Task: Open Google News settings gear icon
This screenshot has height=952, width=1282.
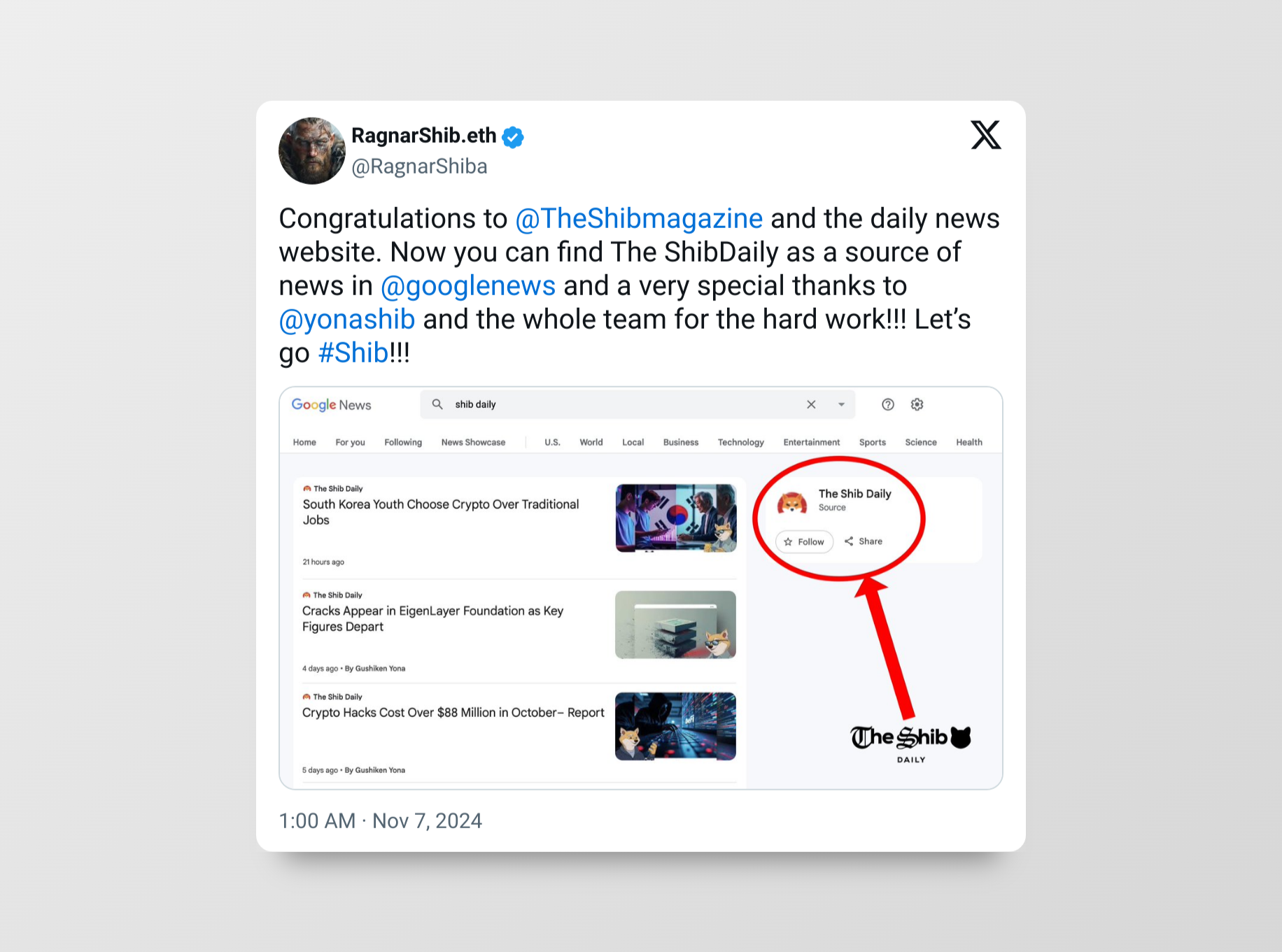Action: click(x=917, y=404)
